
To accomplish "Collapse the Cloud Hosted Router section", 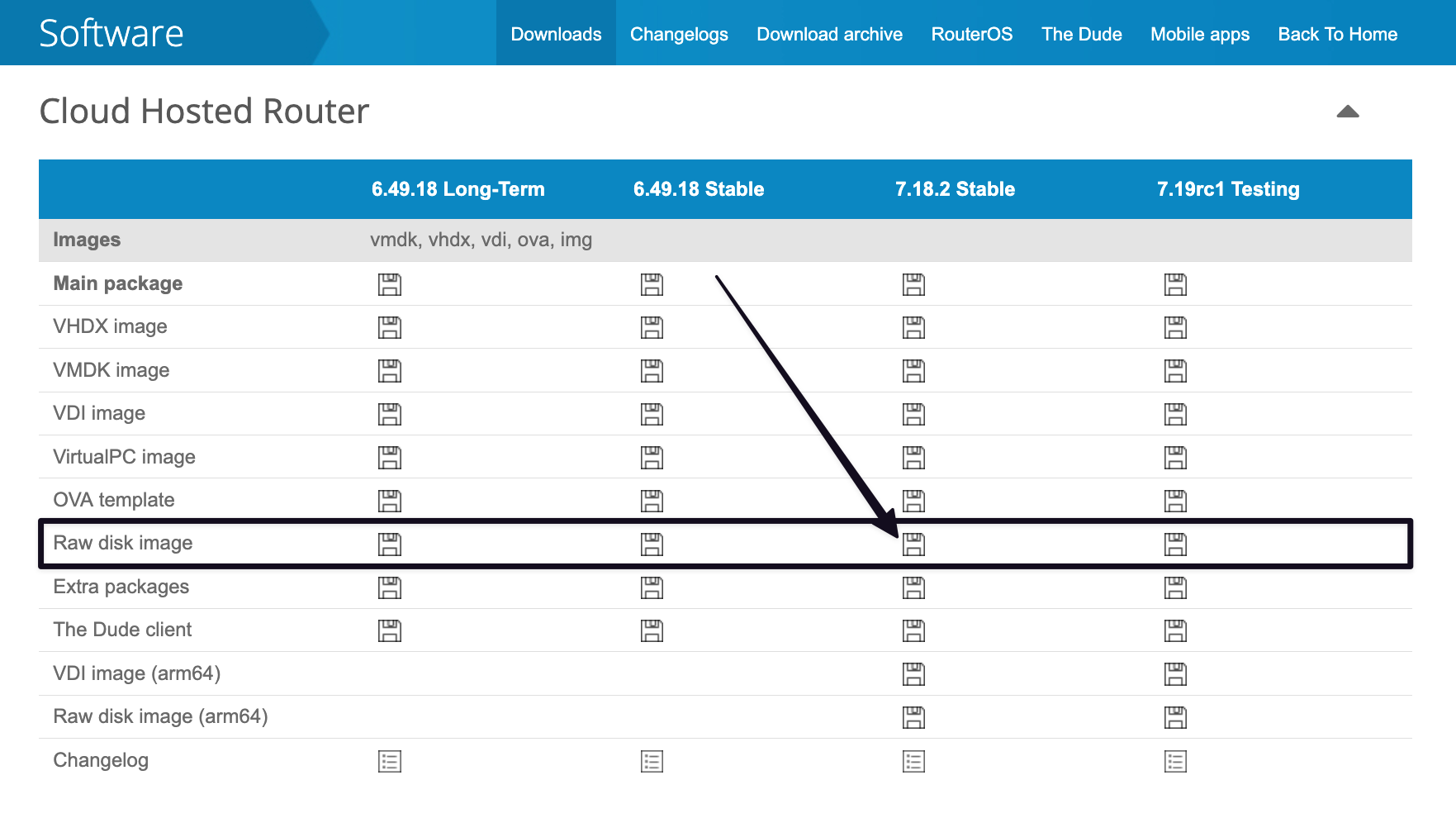I will (x=1348, y=112).
